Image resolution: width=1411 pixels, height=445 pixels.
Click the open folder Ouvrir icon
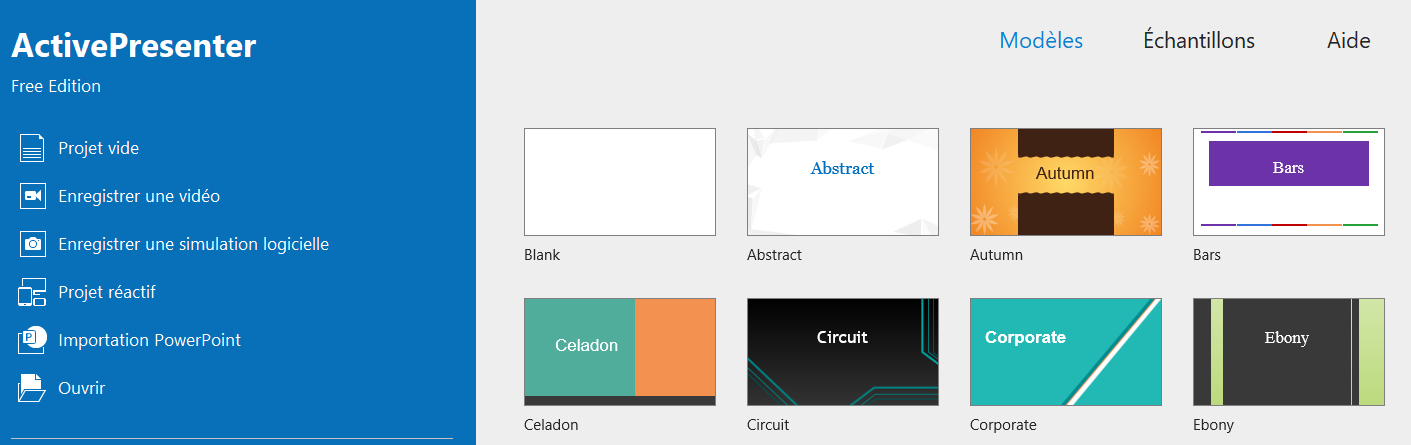[32, 388]
